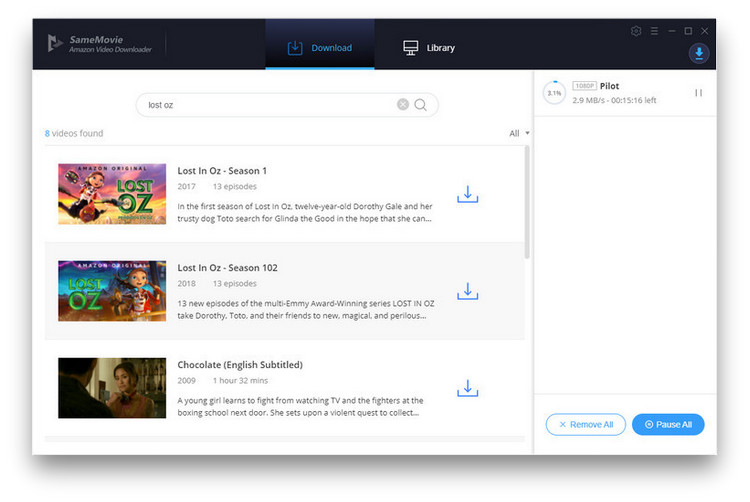
Task: Expand the All filter dropdown
Action: pos(519,133)
